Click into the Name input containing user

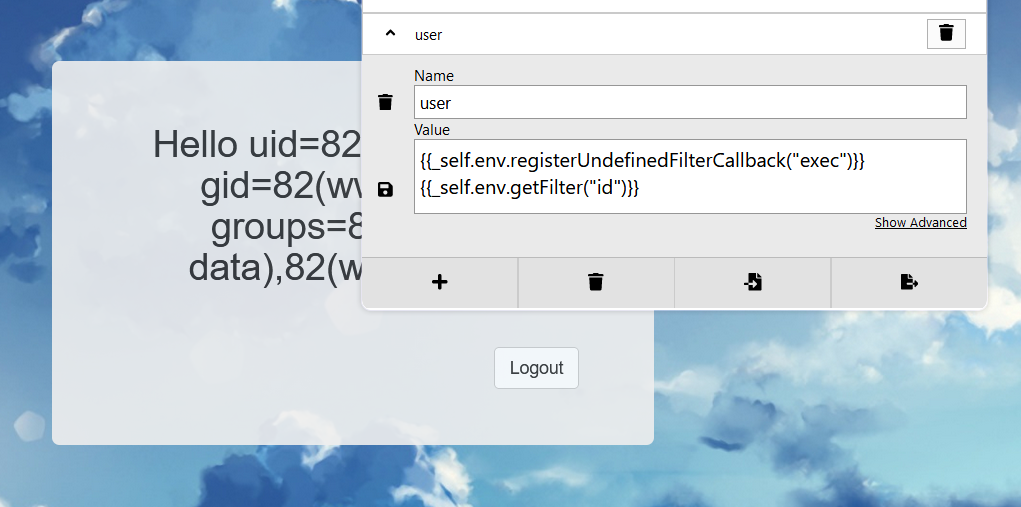tap(690, 102)
